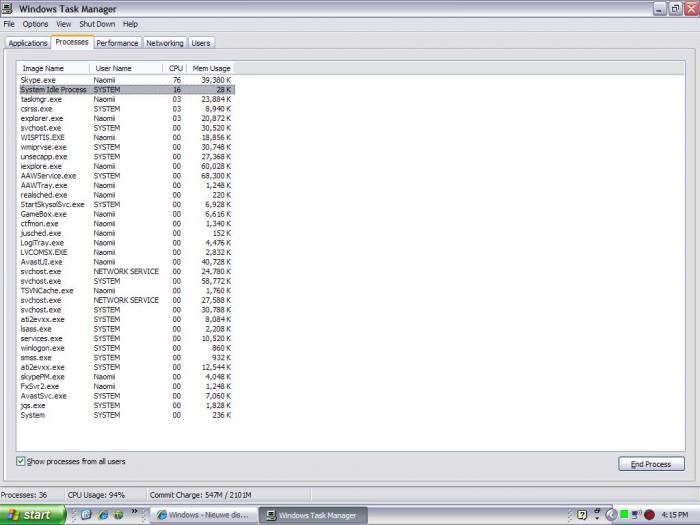The height and width of the screenshot is (525, 700).
Task: Click the green CPU usage tray icon
Action: click(x=624, y=515)
